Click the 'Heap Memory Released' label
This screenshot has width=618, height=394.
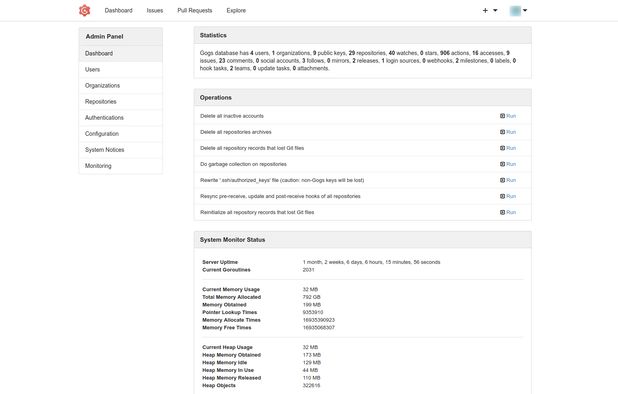tap(231, 378)
